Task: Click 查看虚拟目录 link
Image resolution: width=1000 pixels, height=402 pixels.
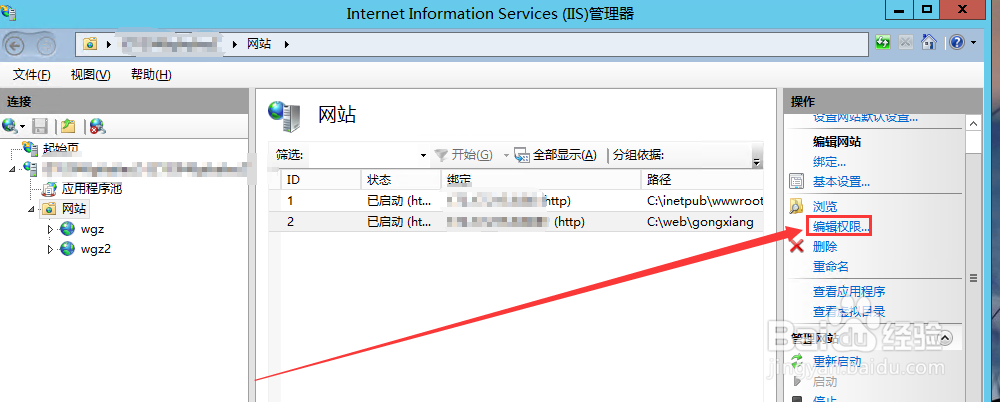Action: tap(849, 312)
